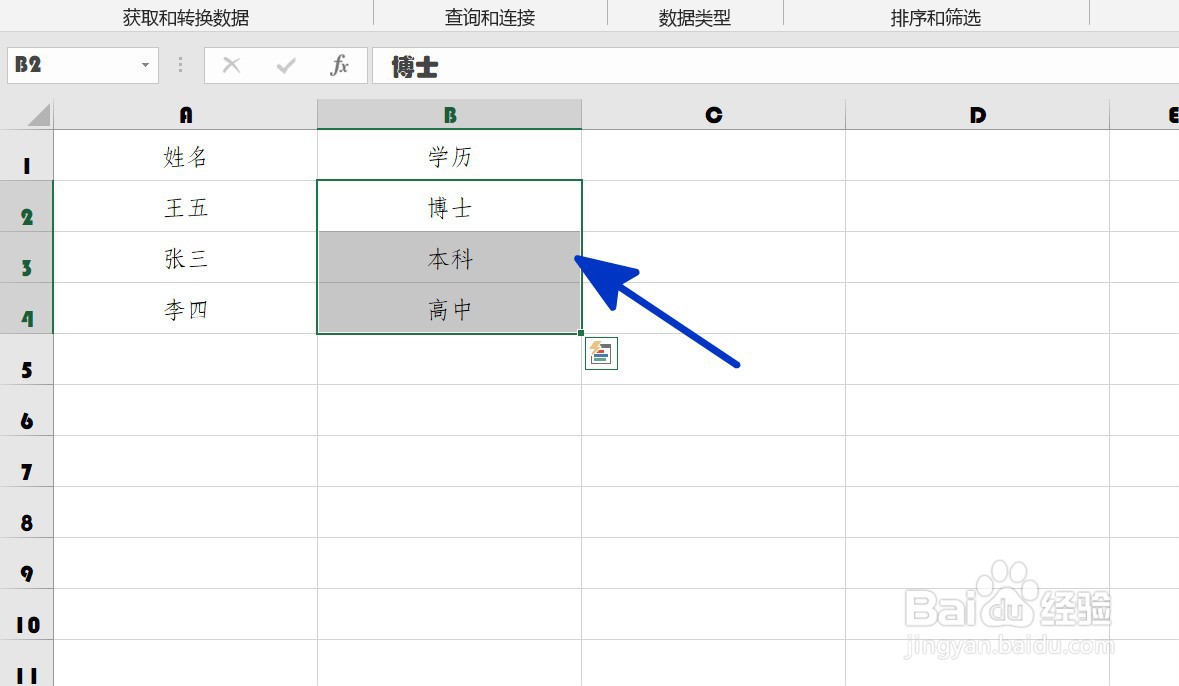1179x686 pixels.
Task: Select the cell containing 高中
Action: (449, 309)
